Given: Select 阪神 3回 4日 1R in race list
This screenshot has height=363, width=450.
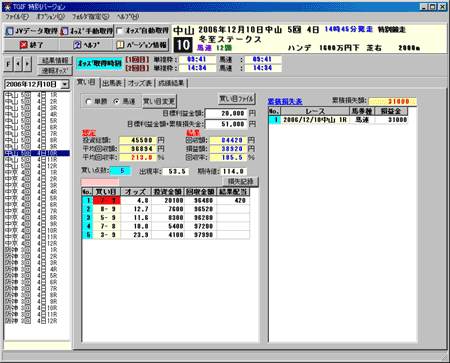Looking at the screenshot, I should [37, 250].
